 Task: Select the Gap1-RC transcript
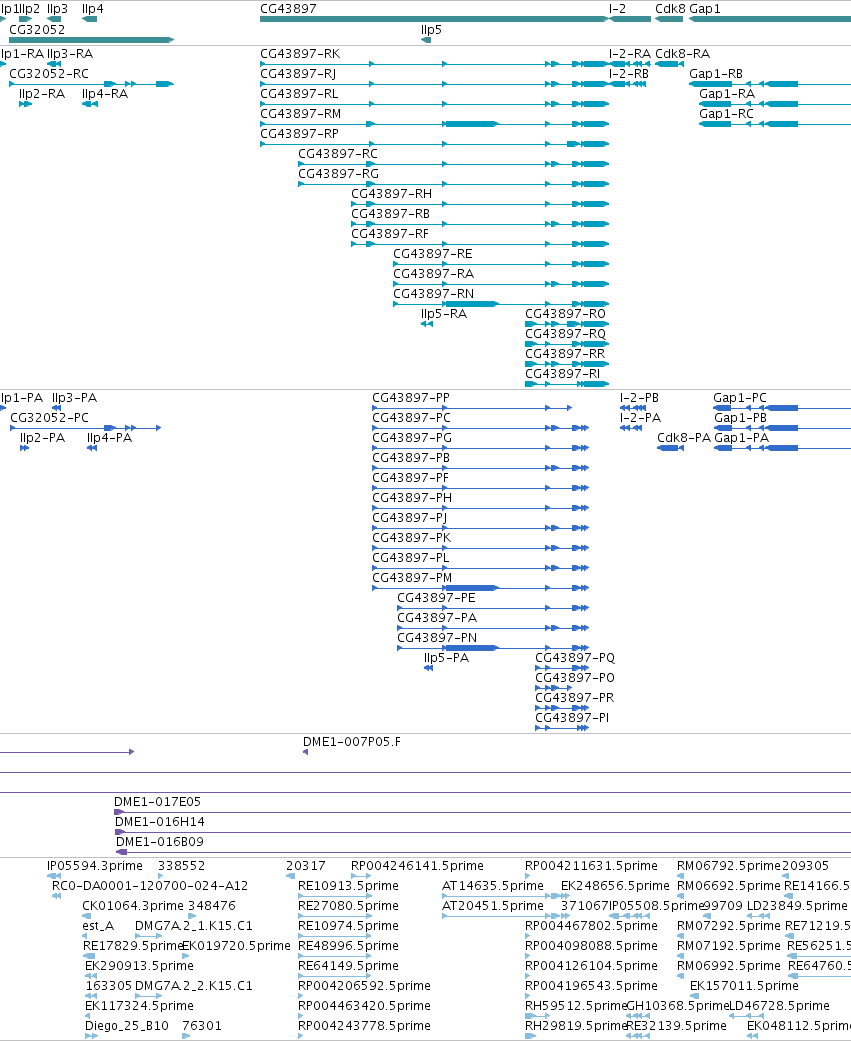tap(726, 114)
